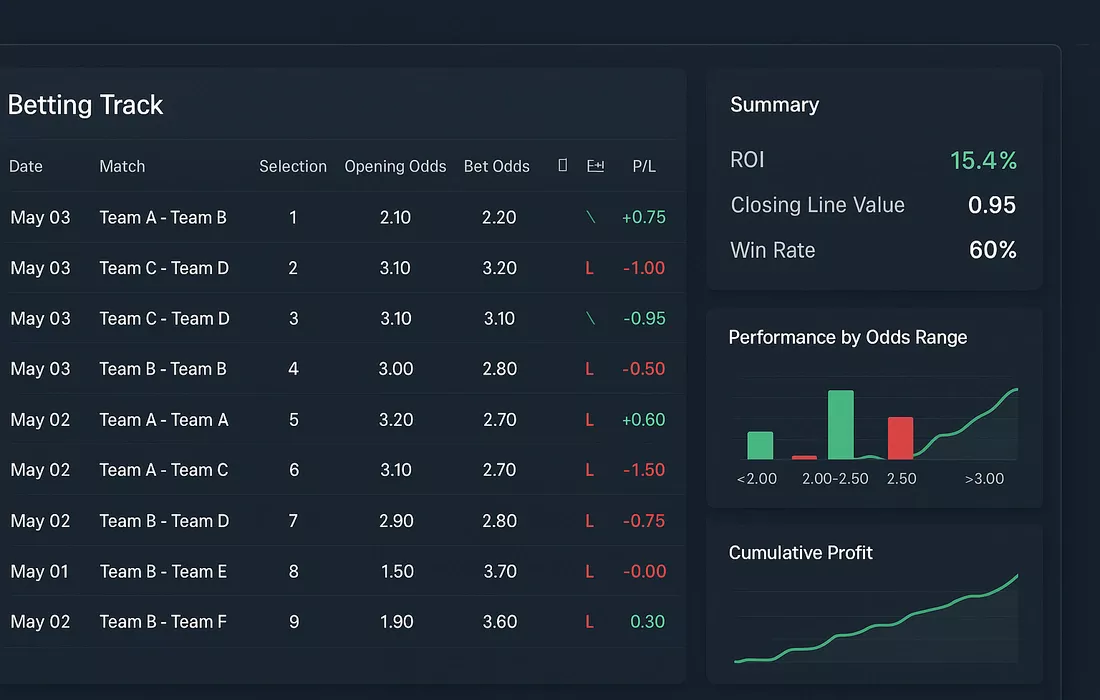Select the Team B - Team B match
The height and width of the screenshot is (700, 1100).
(x=163, y=369)
